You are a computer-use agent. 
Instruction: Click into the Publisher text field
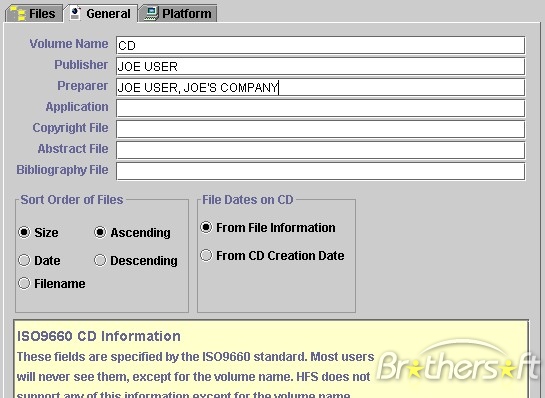tap(320, 66)
